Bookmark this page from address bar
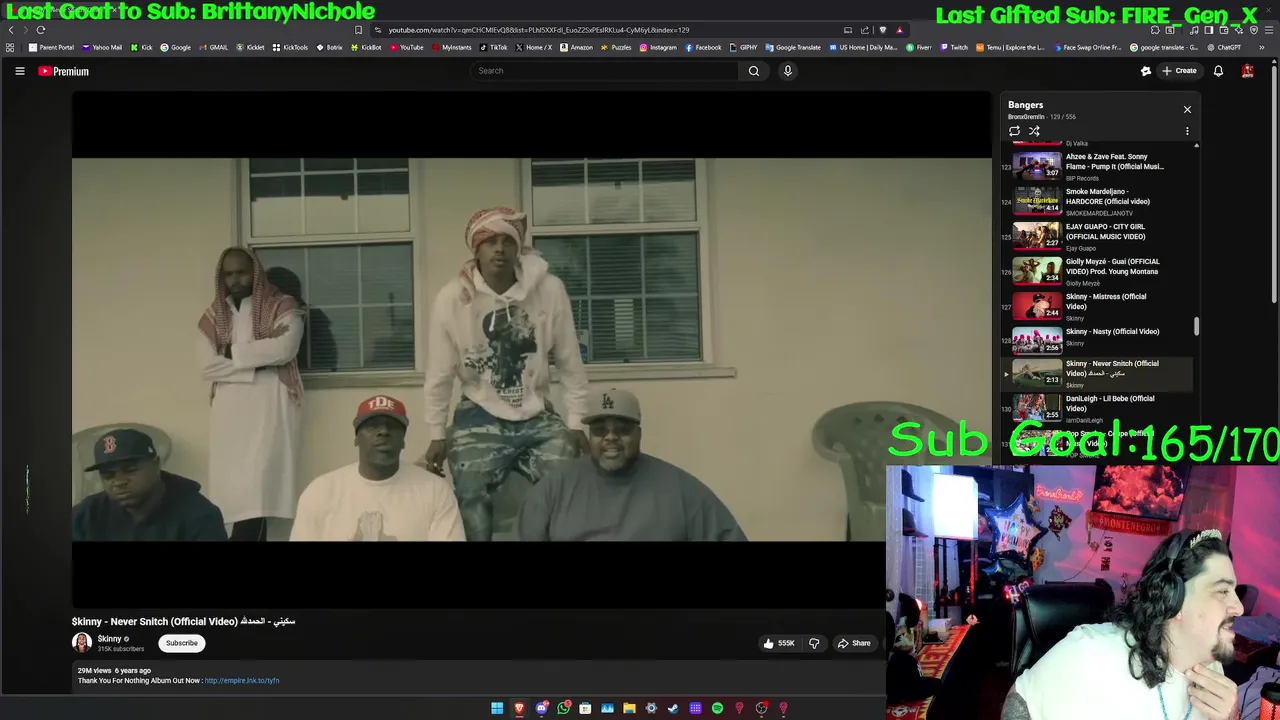The width and height of the screenshot is (1280, 720). 358,30
